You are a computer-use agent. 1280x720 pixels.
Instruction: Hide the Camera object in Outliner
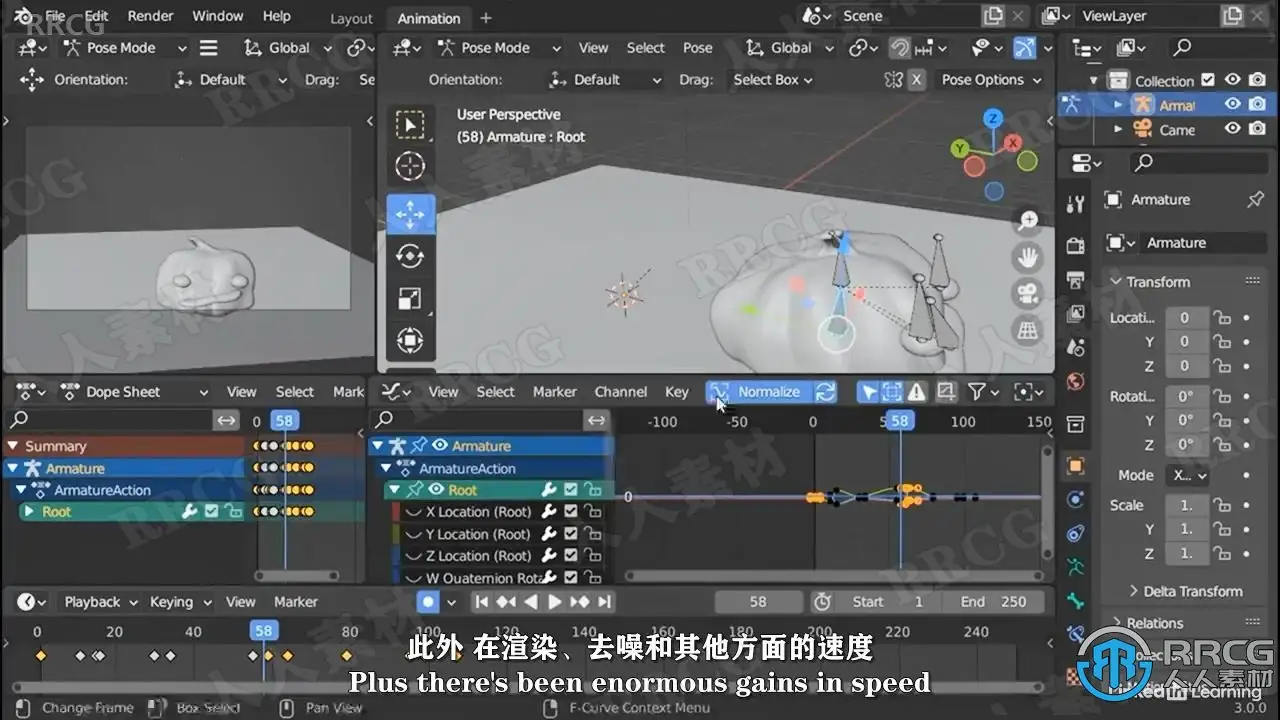click(1233, 129)
